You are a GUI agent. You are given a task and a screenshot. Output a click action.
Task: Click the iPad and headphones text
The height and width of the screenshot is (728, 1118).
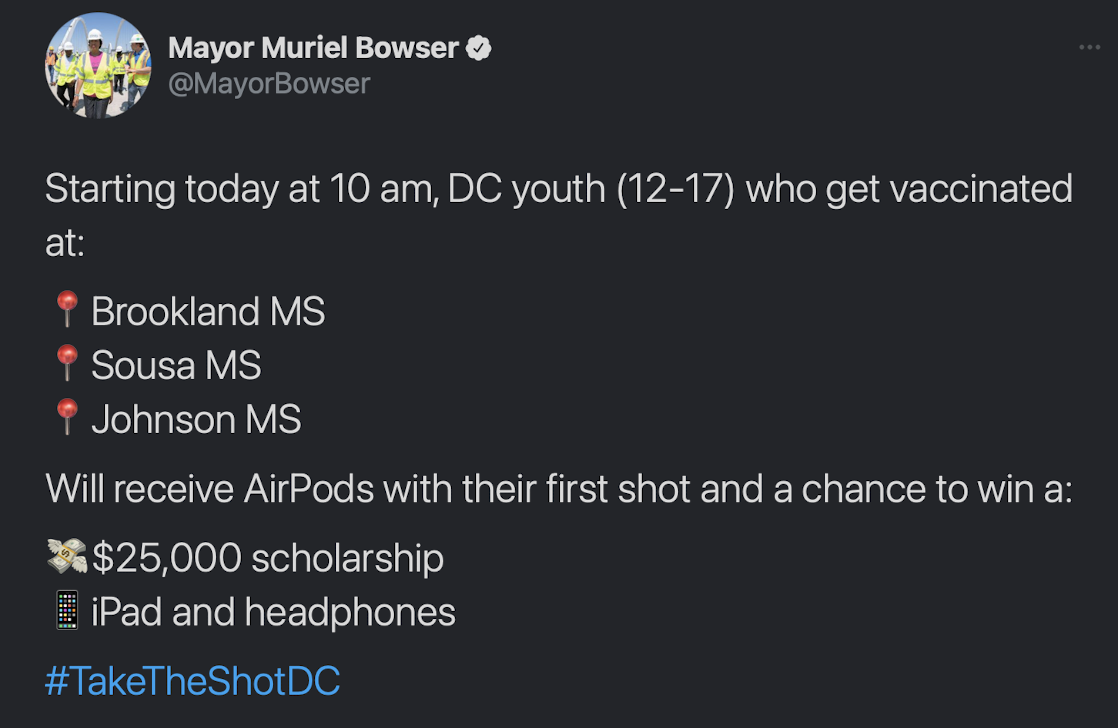click(273, 611)
